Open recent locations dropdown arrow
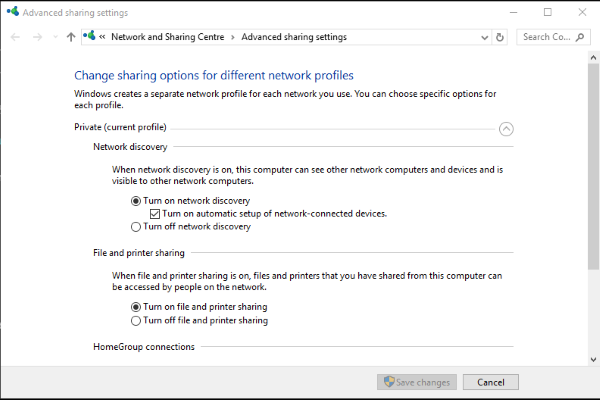This screenshot has height=400, width=600. pos(55,37)
